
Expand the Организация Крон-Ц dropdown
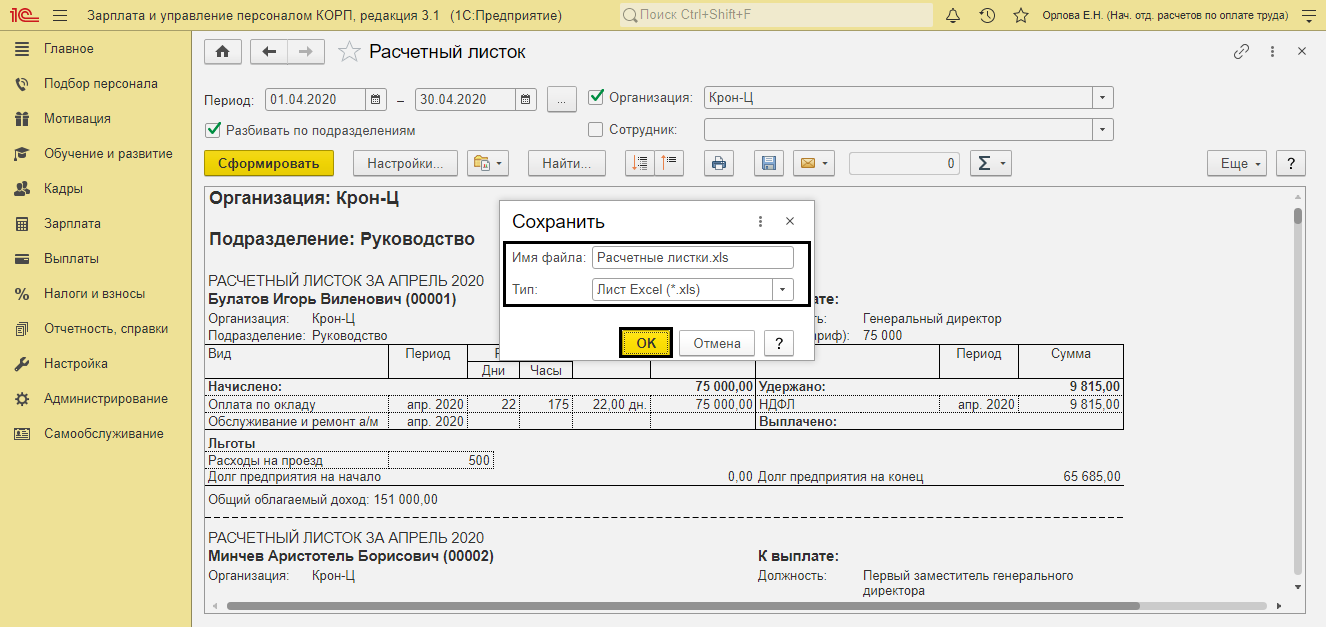(1102, 98)
